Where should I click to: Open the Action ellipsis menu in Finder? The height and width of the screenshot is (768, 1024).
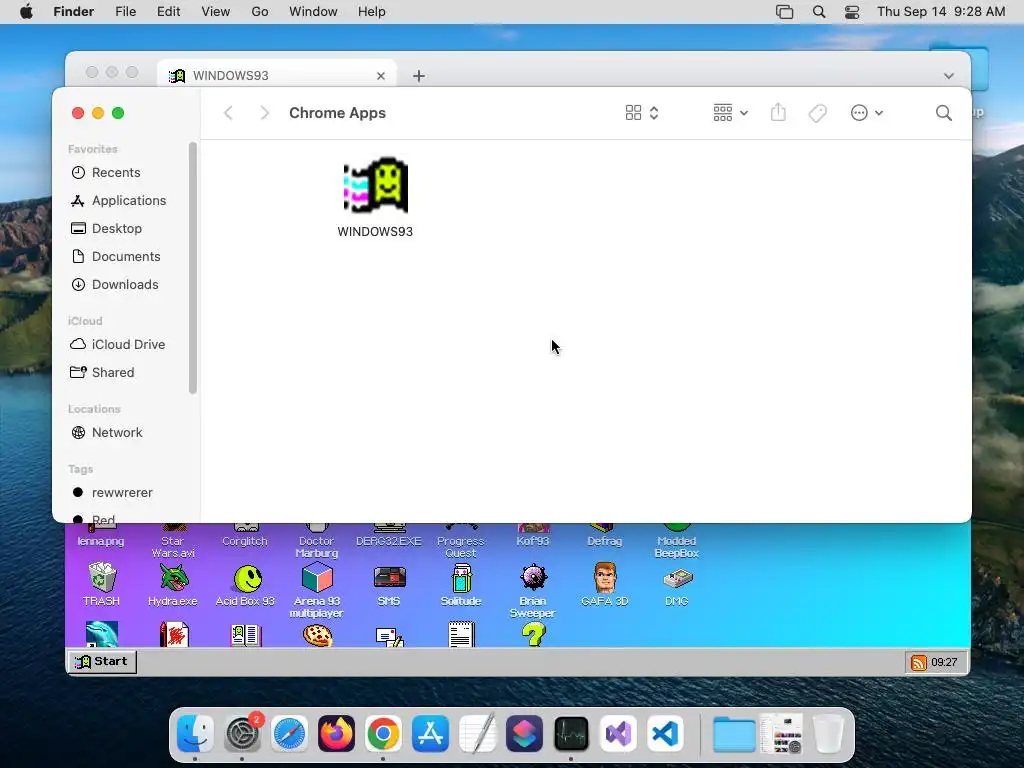tap(867, 113)
